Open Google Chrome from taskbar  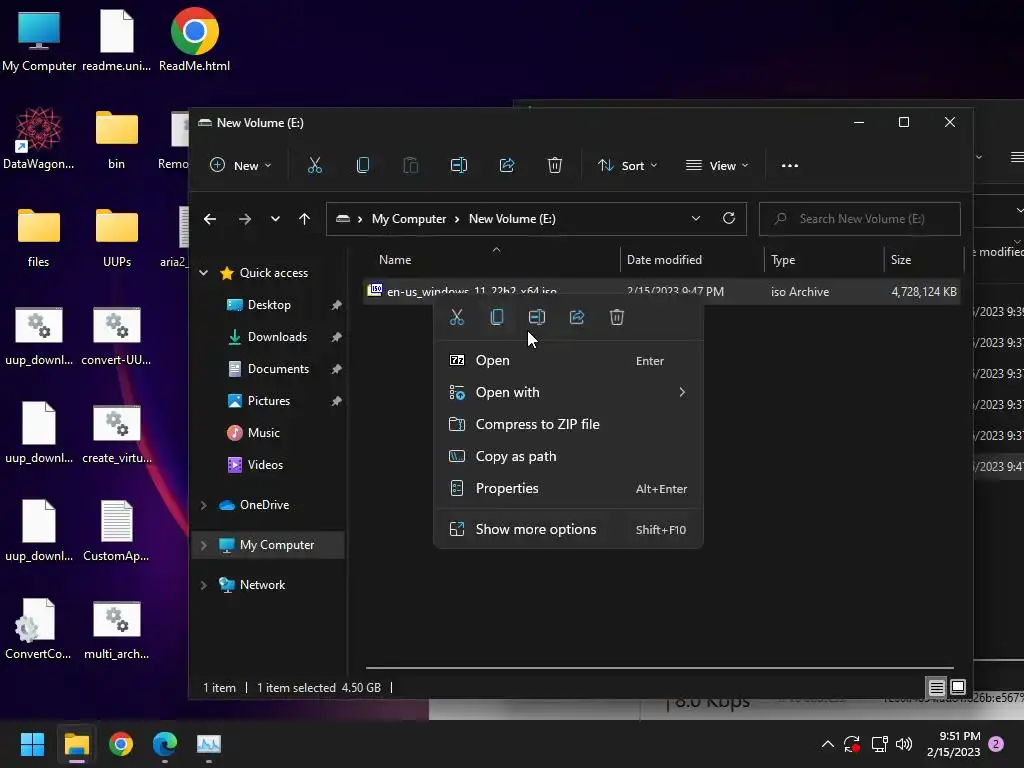121,744
